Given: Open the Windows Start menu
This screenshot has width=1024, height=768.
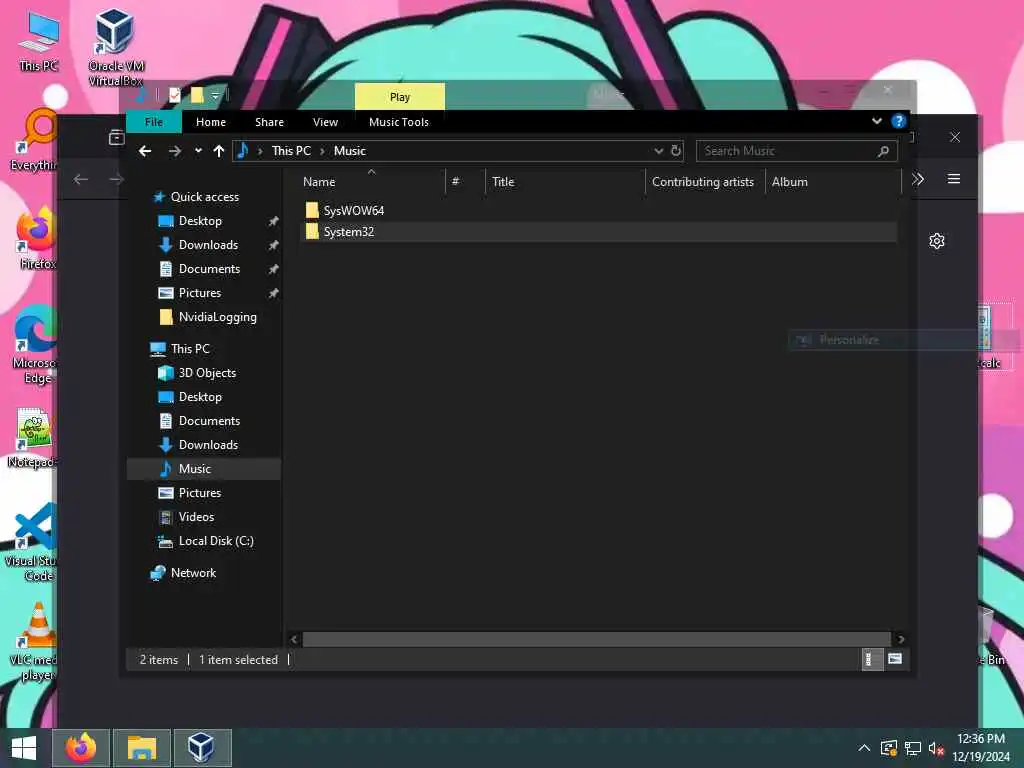Looking at the screenshot, I should 24,748.
